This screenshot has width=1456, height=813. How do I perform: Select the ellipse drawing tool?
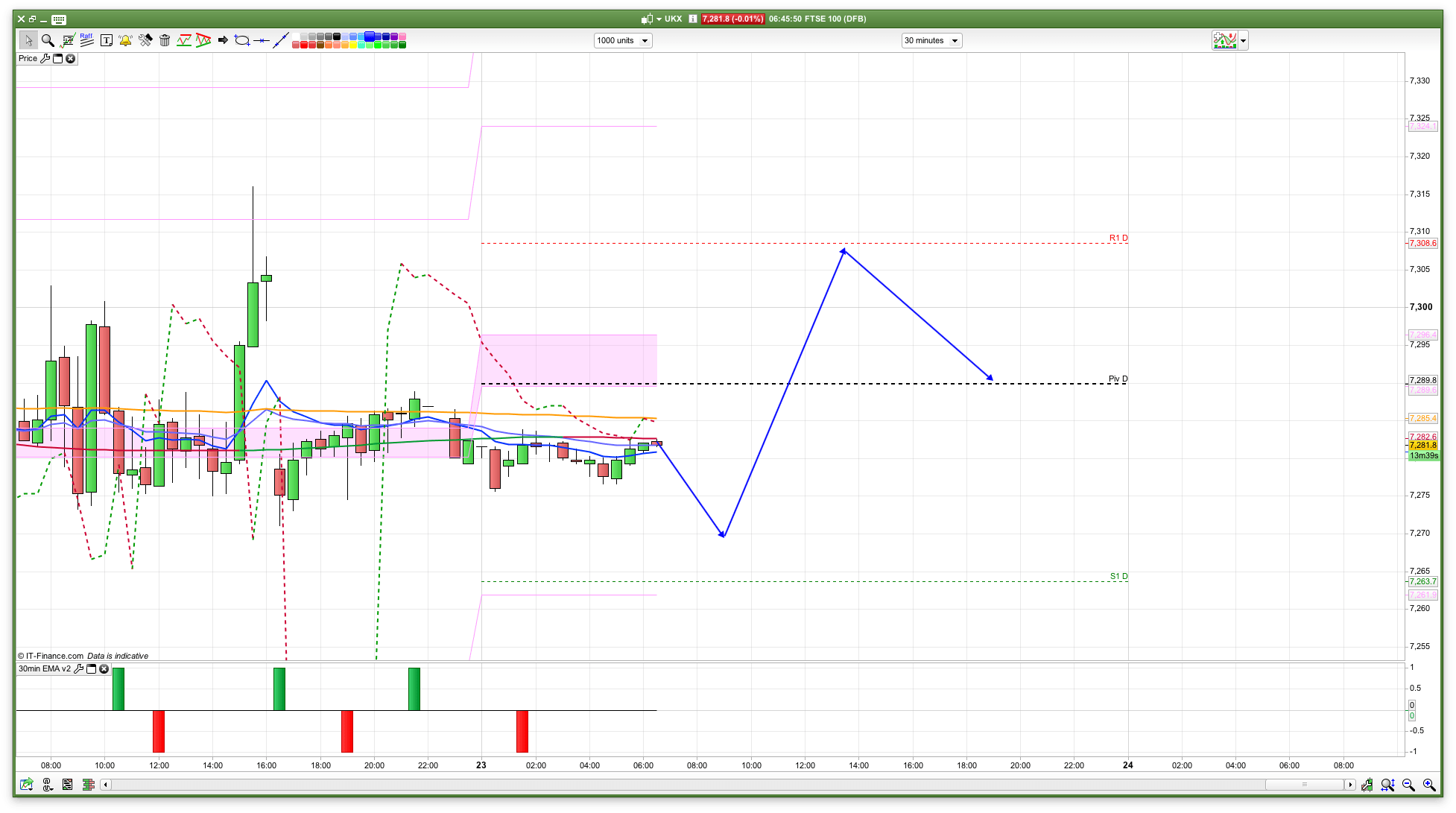coord(242,40)
